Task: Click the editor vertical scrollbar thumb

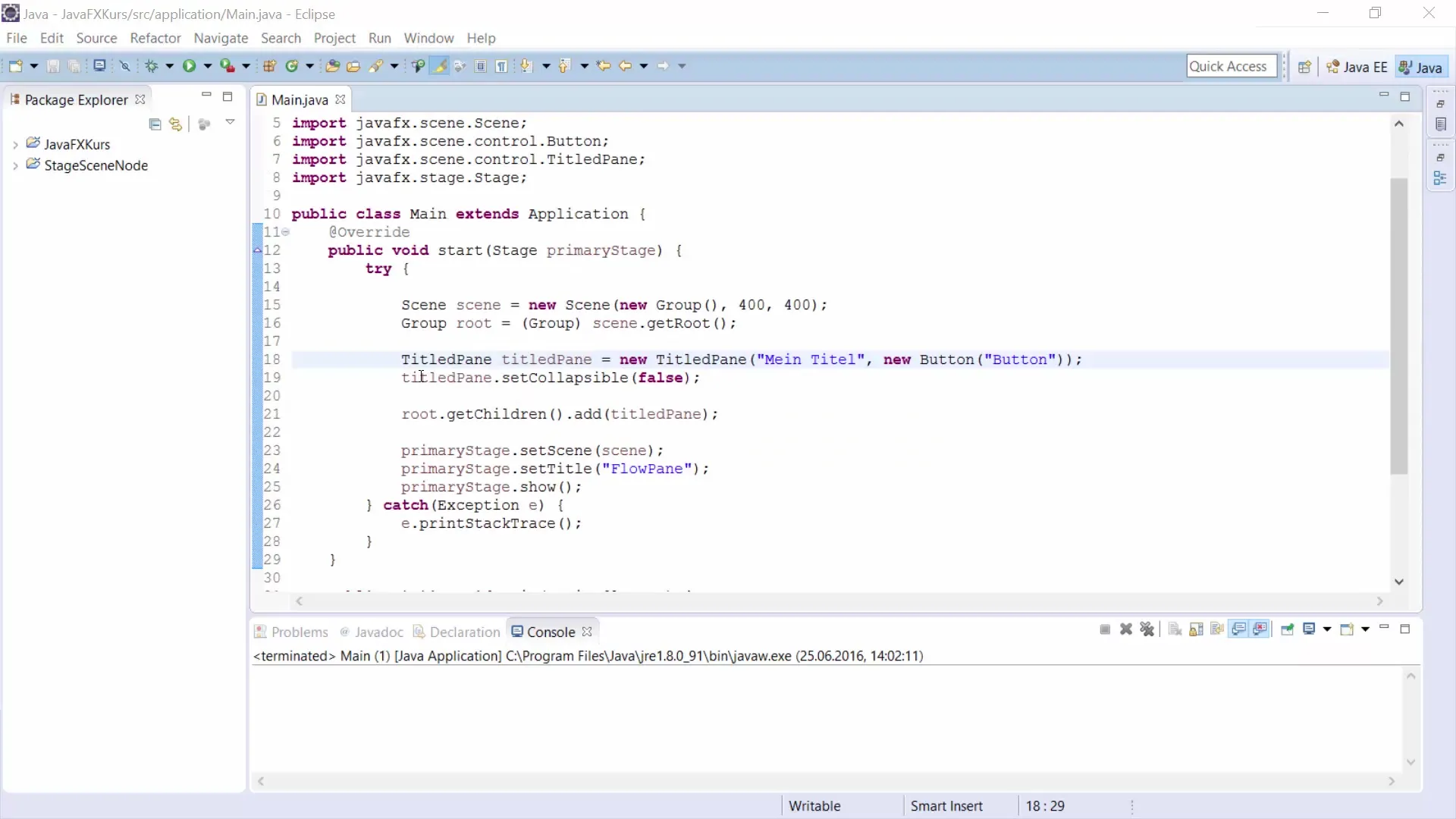Action: pyautogui.click(x=1399, y=326)
